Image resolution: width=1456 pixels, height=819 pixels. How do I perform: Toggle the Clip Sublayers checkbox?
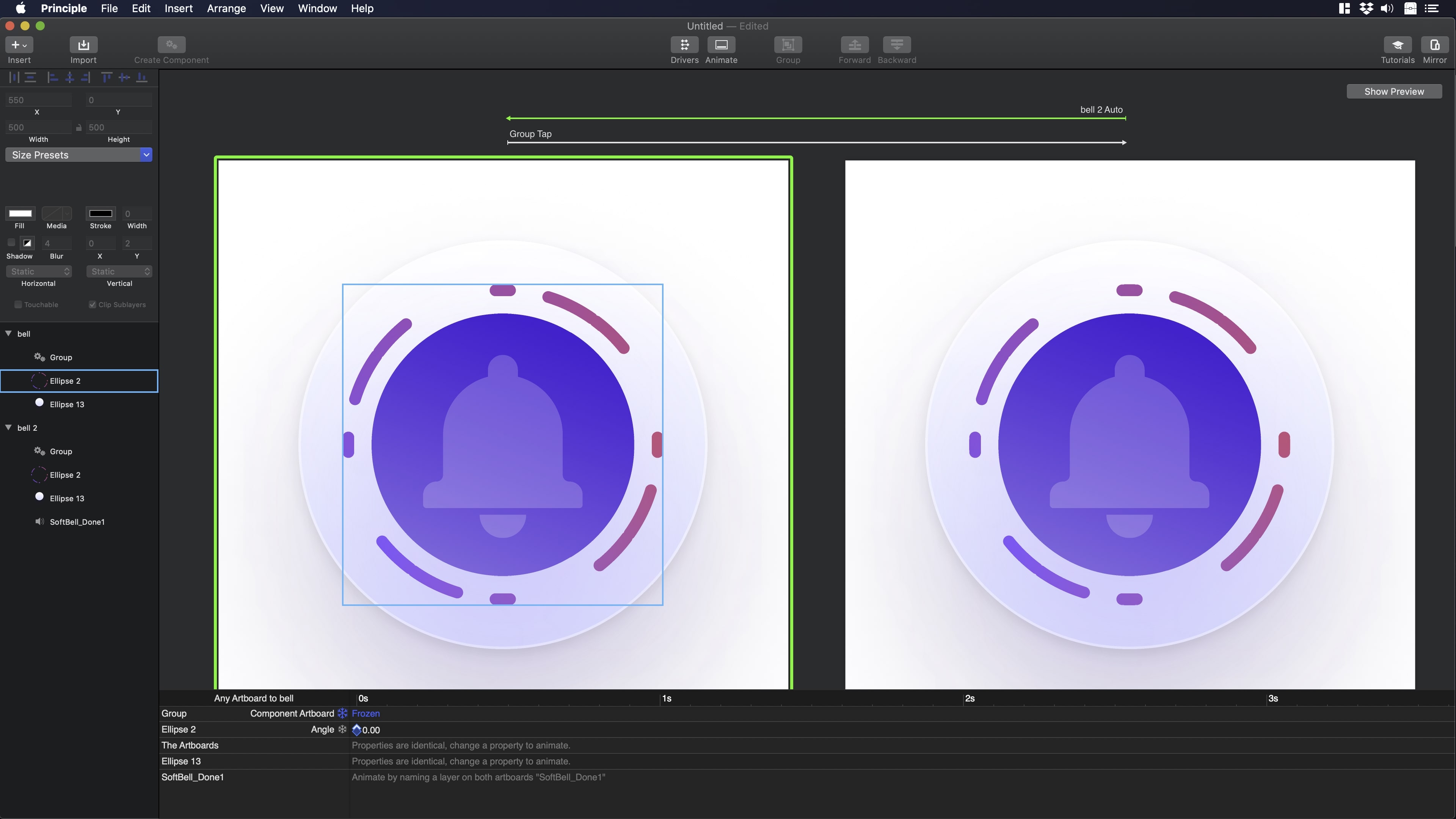point(92,304)
